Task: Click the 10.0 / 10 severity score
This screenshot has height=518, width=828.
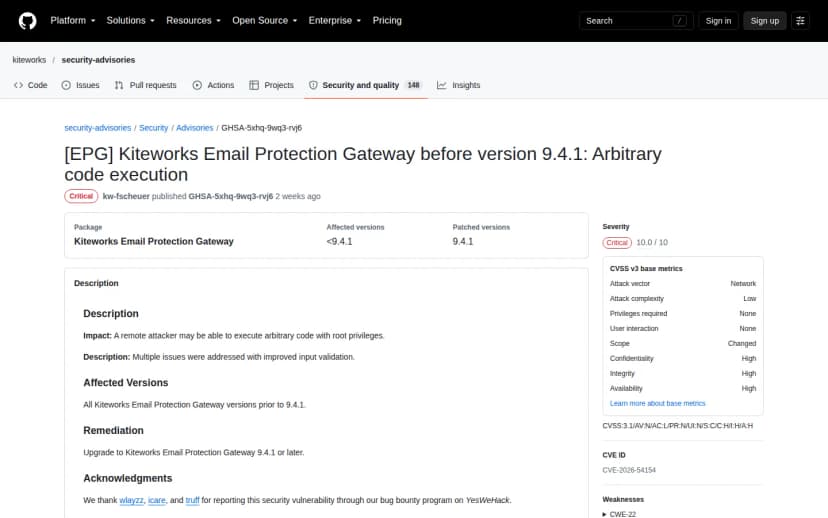Action: pos(652,242)
